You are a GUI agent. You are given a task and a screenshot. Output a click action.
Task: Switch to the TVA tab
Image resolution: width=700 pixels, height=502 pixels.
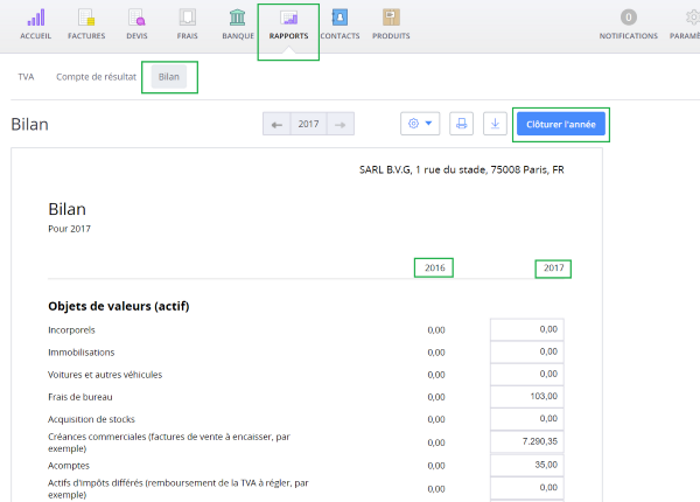(26, 77)
